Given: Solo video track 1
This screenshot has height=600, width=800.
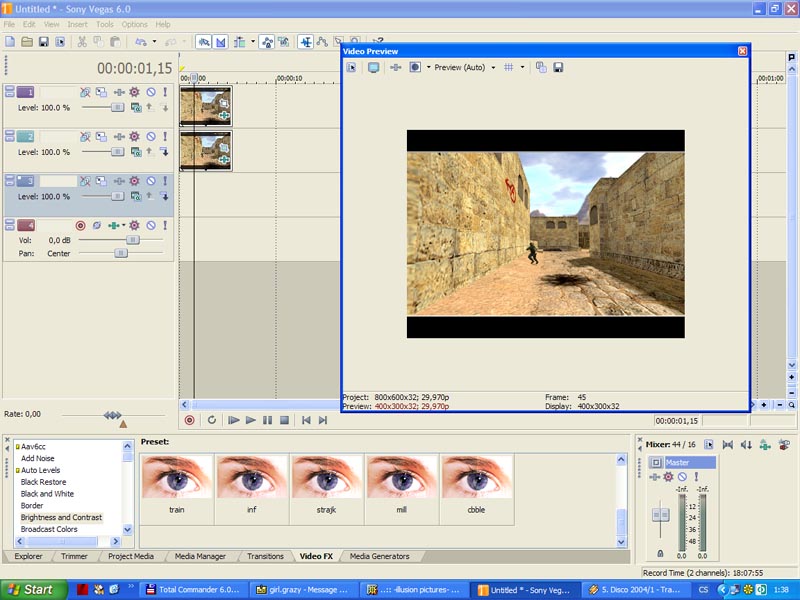Looking at the screenshot, I should pos(165,92).
